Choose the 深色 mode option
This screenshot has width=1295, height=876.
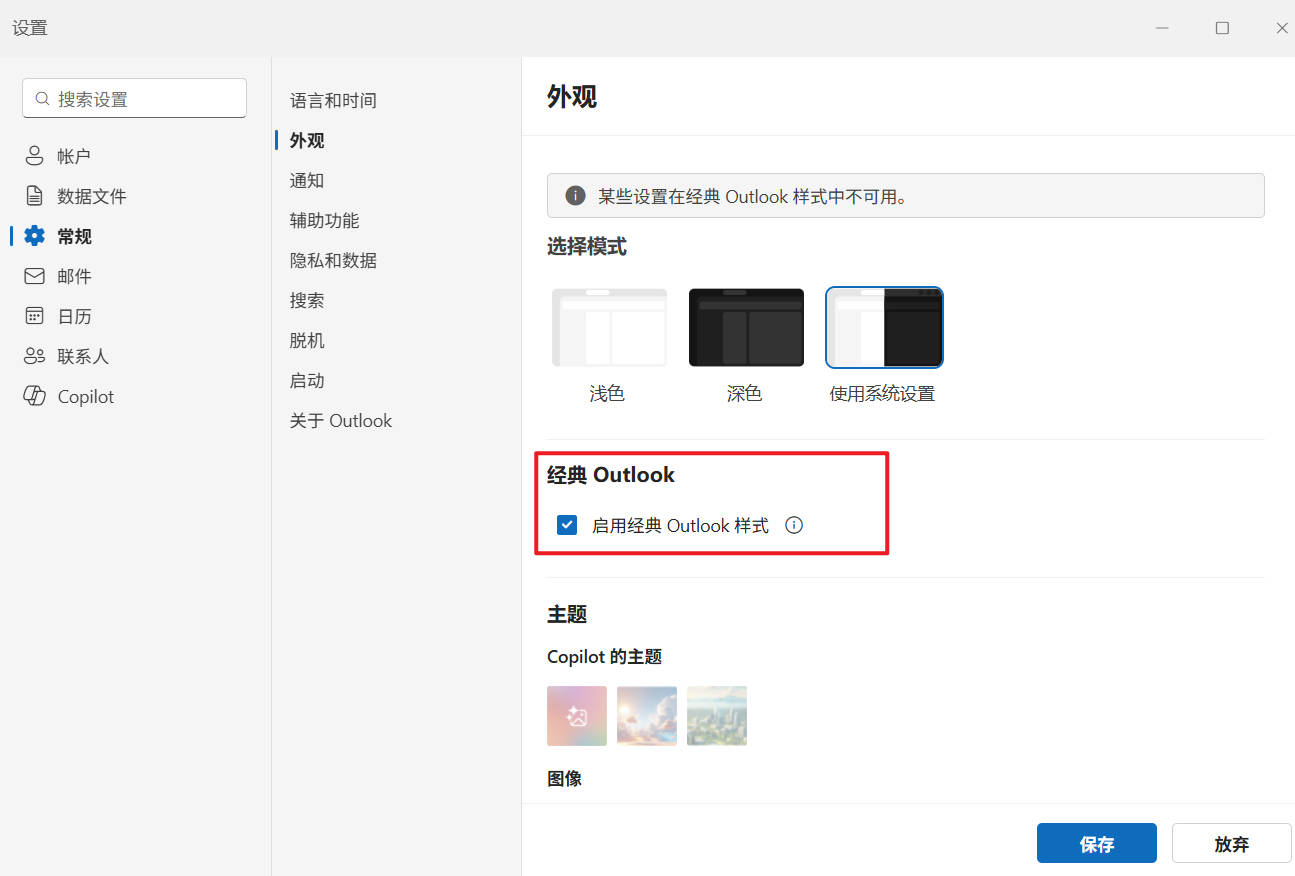point(746,328)
